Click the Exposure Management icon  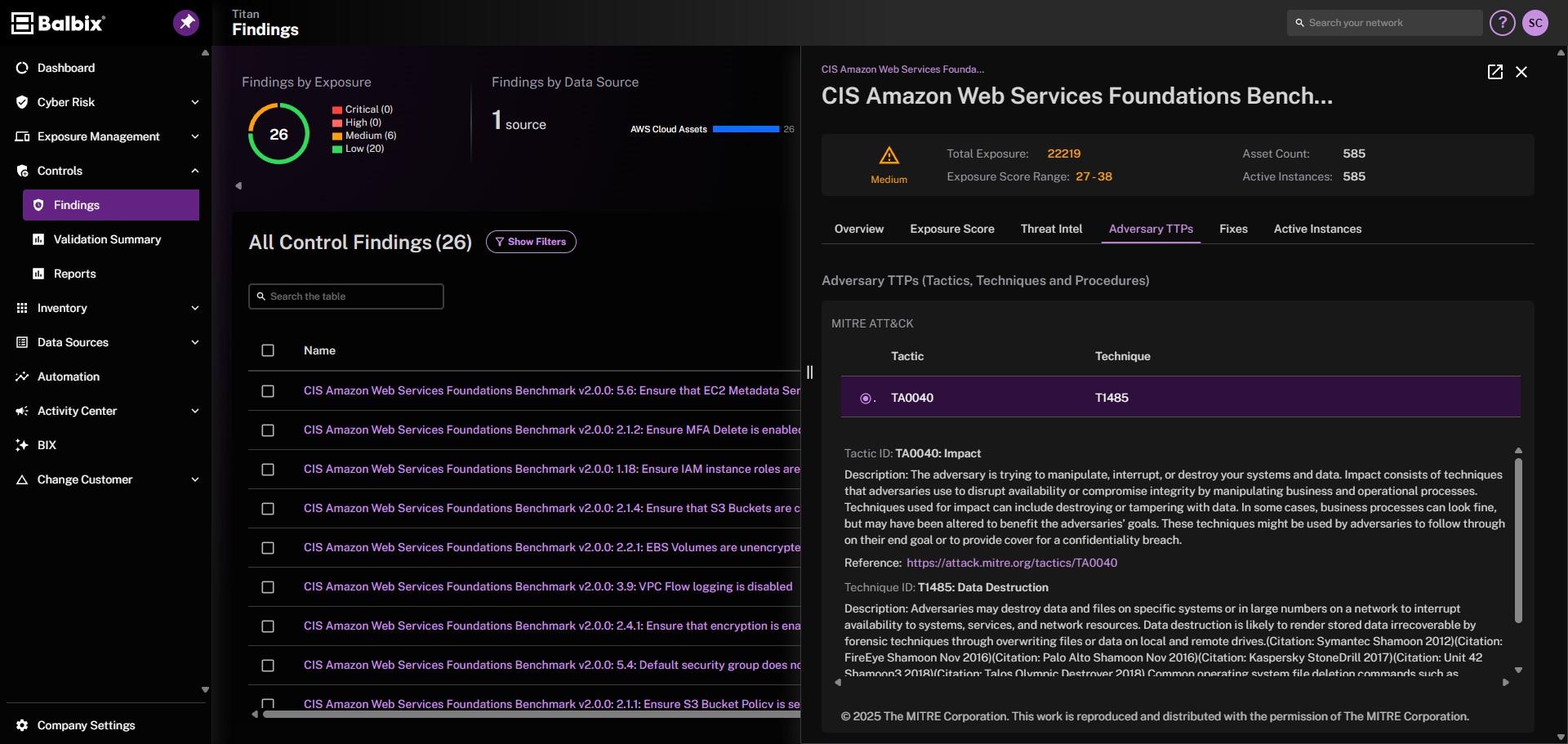coord(22,136)
